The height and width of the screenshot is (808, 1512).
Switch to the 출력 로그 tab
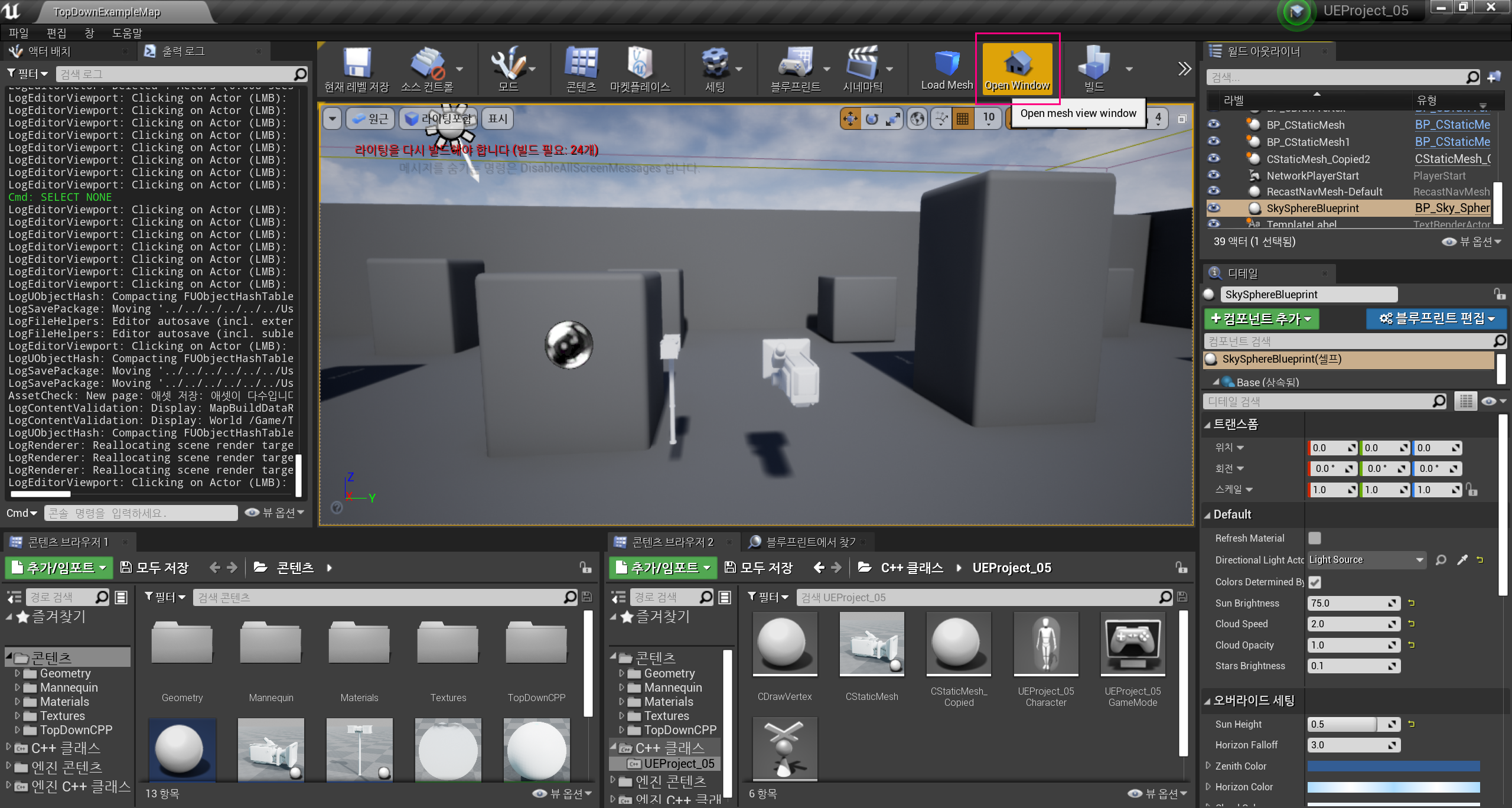point(183,52)
